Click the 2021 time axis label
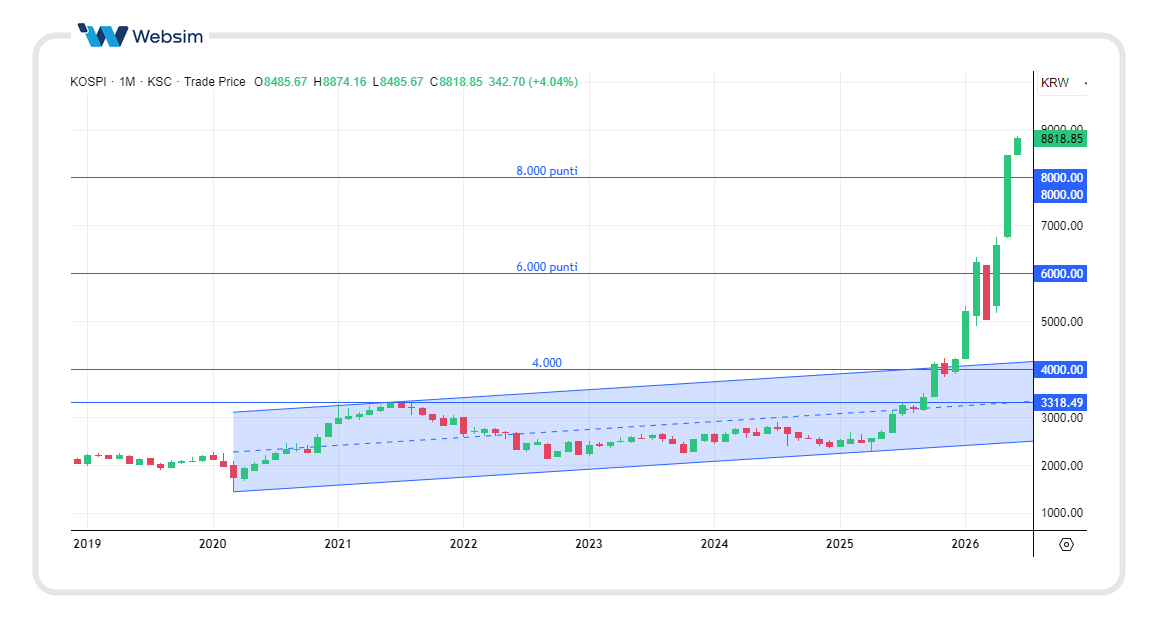Image resolution: width=1158 pixels, height=628 pixels. 338,544
